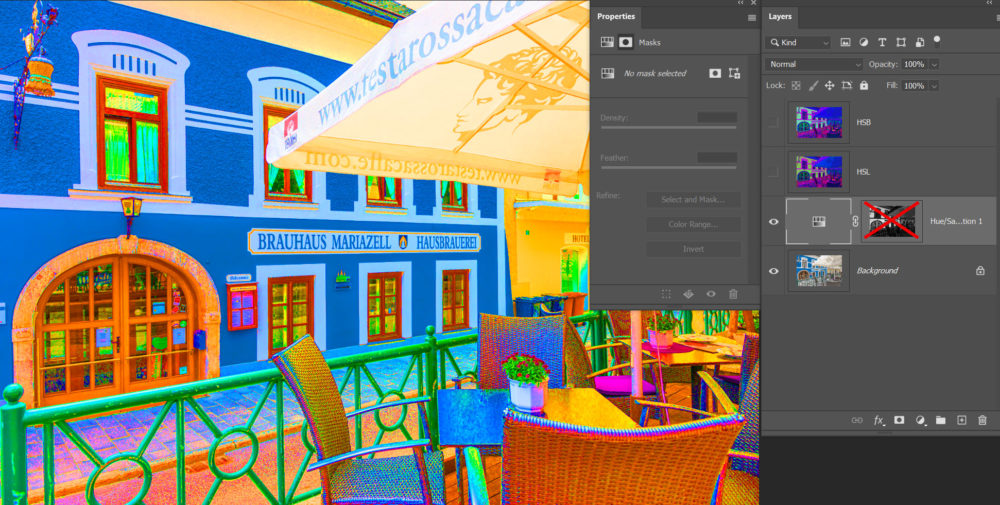Toggle prevent artboard auto-nesting lock
Image resolution: width=1000 pixels, height=505 pixels.
pyautogui.click(x=847, y=85)
